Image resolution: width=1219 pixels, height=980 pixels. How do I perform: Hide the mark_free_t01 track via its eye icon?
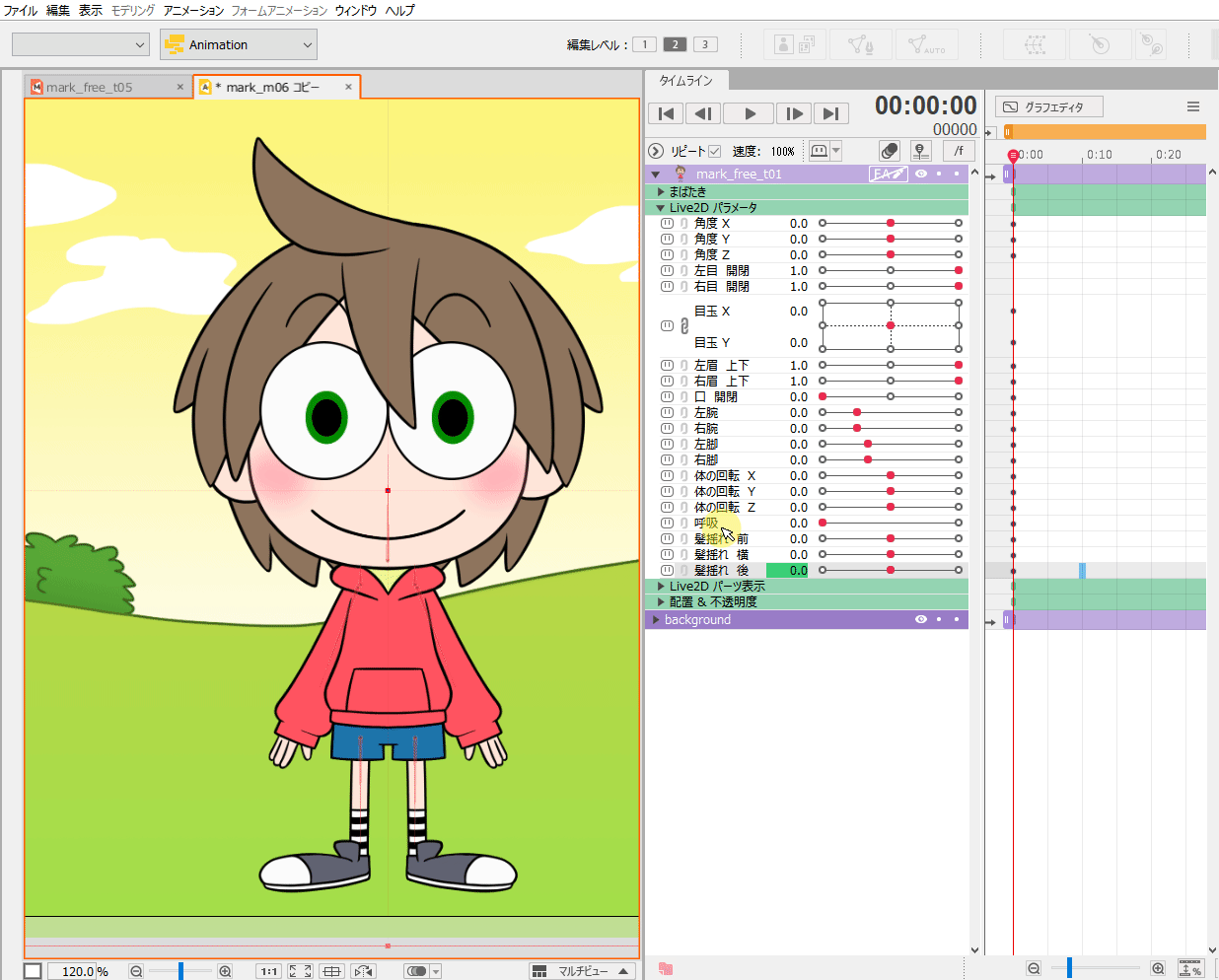(919, 174)
